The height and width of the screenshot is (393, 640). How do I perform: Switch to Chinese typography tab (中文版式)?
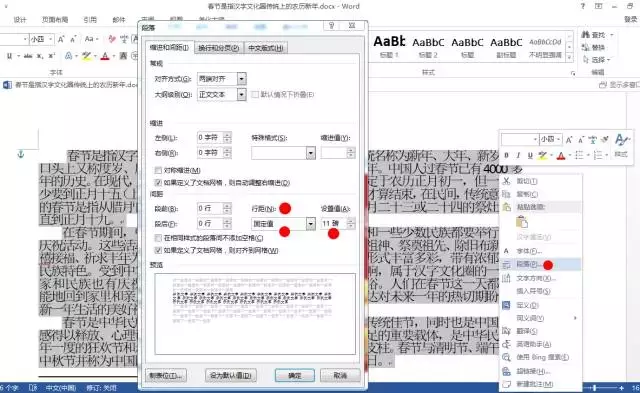tap(266, 48)
